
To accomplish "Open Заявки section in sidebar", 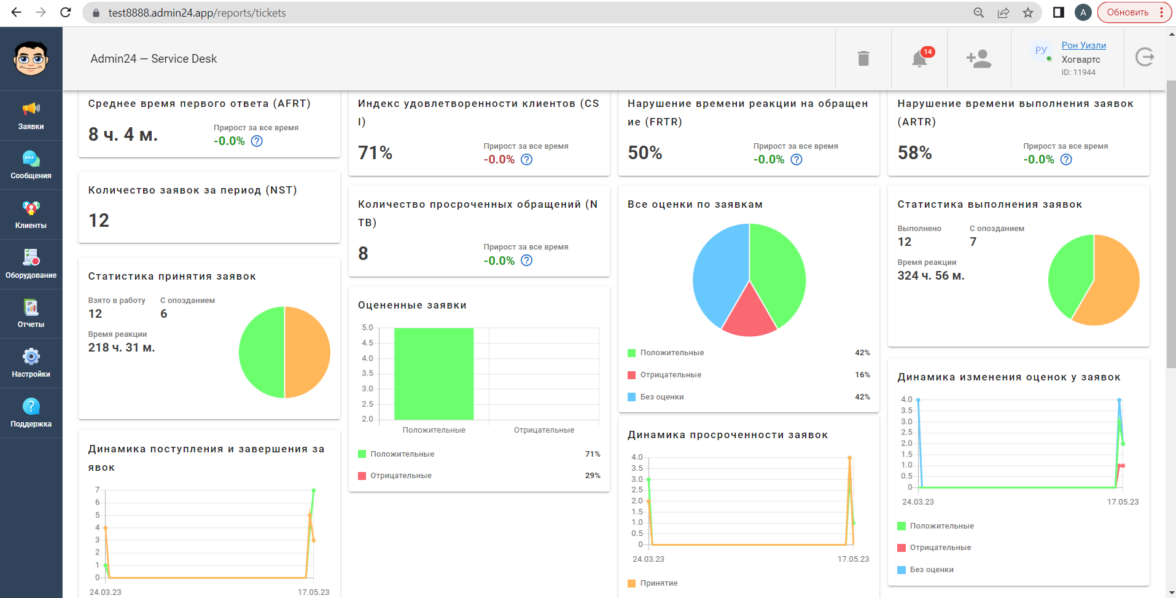I will click(31, 115).
